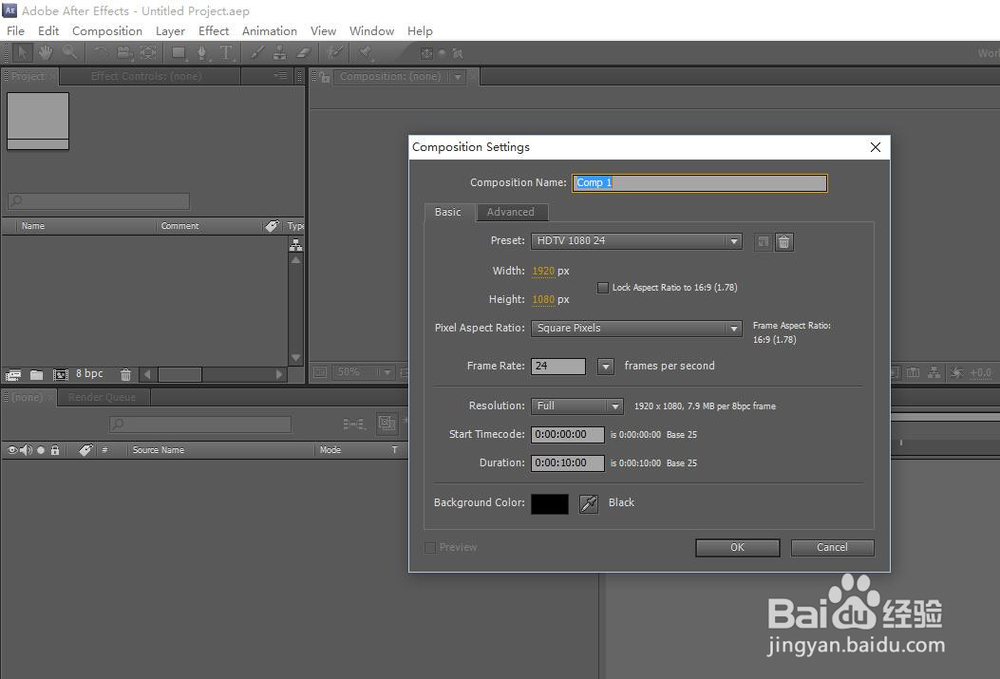Open the Layer menu
The image size is (1000, 679).
[170, 31]
